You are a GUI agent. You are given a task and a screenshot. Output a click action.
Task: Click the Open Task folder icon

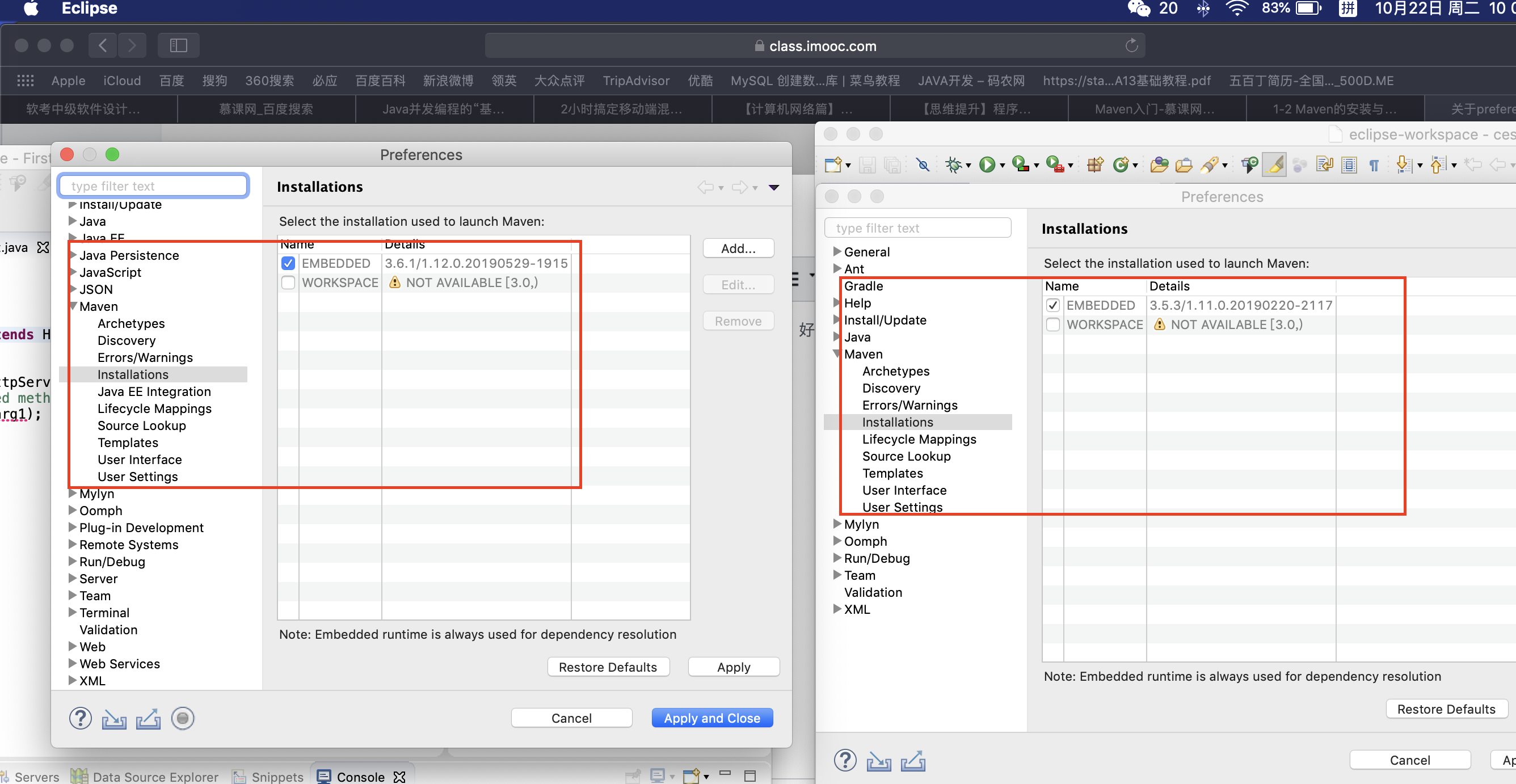tap(1184, 165)
